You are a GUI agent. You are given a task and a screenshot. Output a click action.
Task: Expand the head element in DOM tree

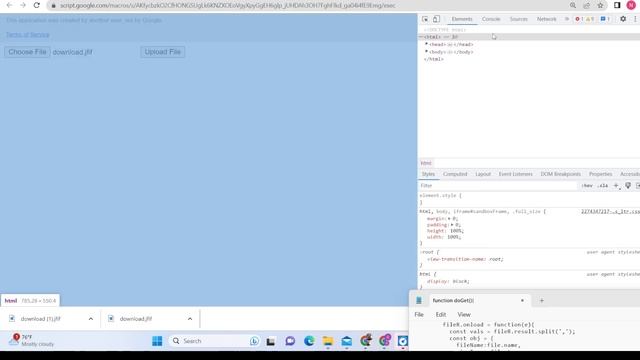pos(427,44)
